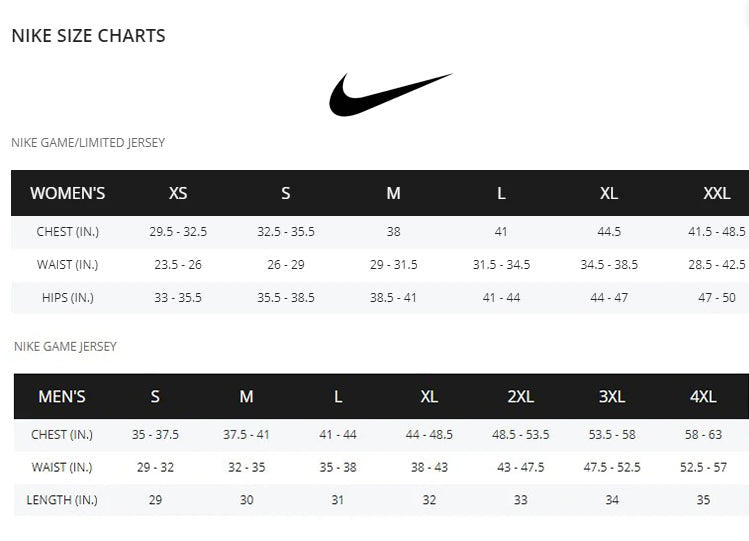This screenshot has width=749, height=541.
Task: Click women's XS waist value 23.5 - 26
Action: pos(178,265)
